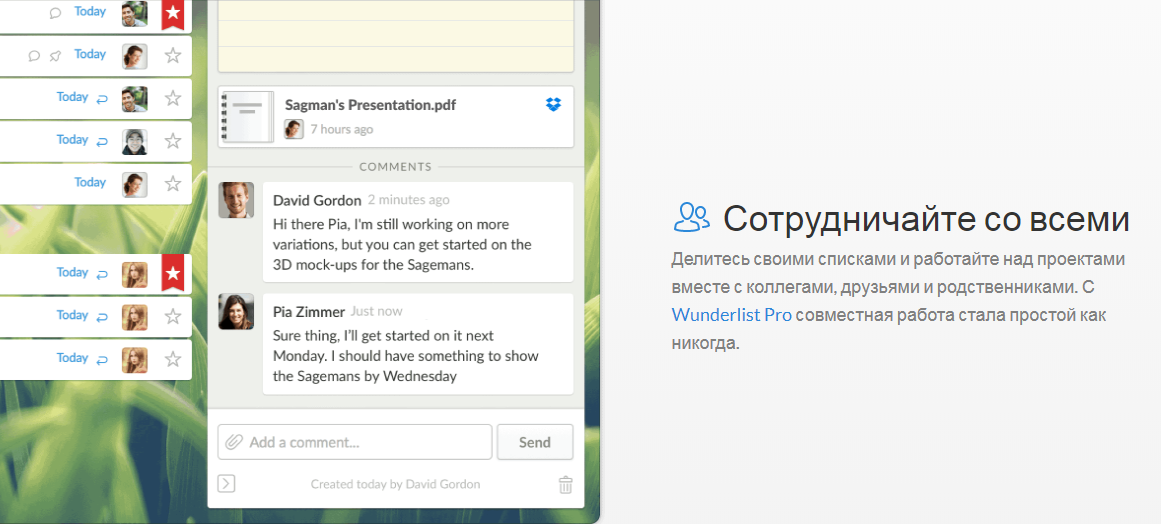Click the '7 hours ago' attachment timestamp
This screenshot has width=1161, height=524.
click(341, 130)
